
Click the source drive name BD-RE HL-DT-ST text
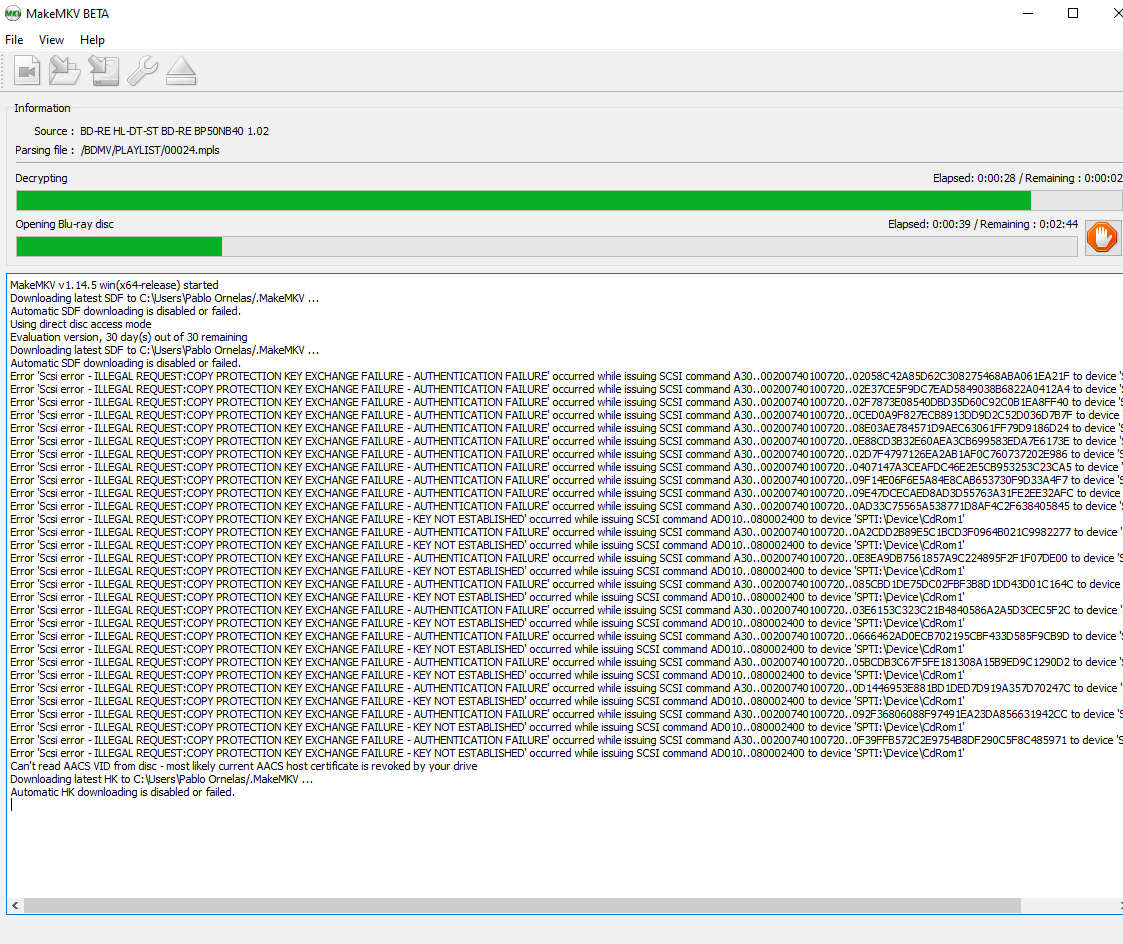[x=174, y=131]
